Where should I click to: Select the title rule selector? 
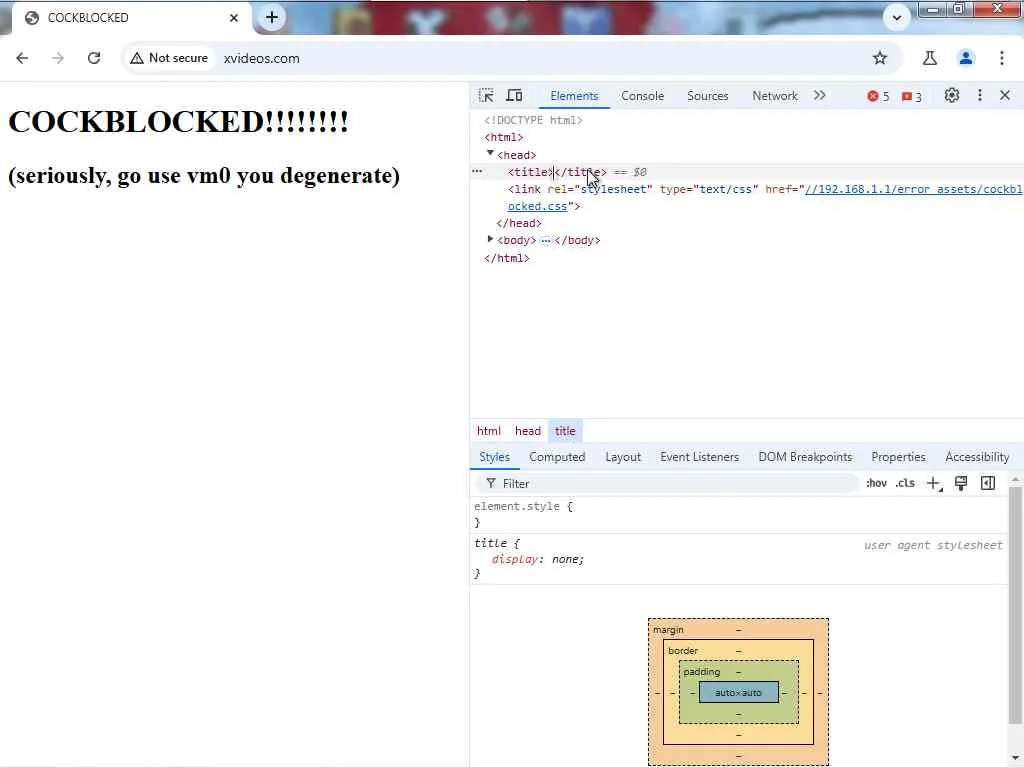tap(490, 543)
